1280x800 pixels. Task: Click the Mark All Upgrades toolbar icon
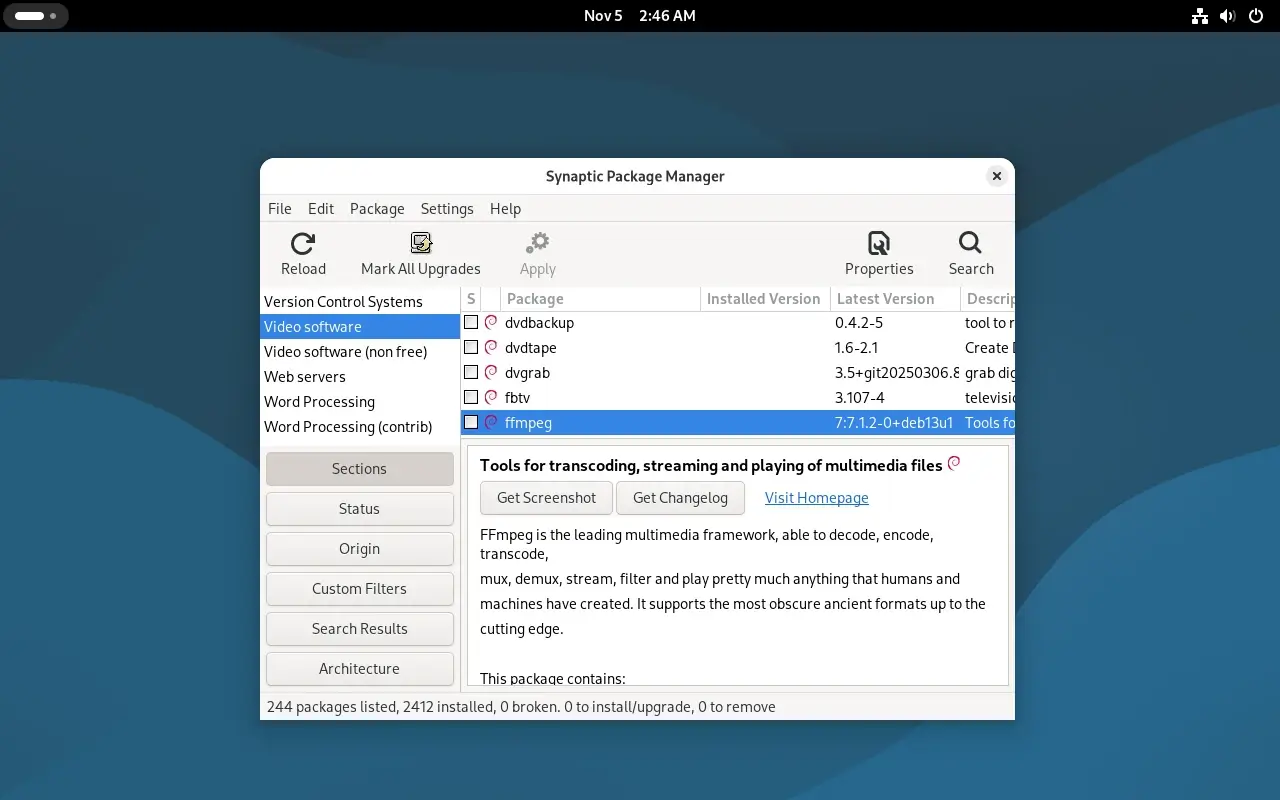pyautogui.click(x=420, y=241)
